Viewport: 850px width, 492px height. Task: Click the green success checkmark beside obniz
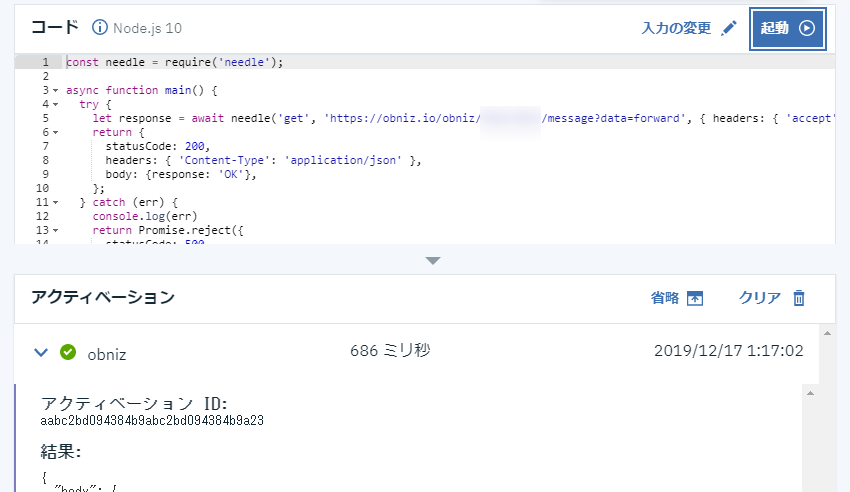68,352
